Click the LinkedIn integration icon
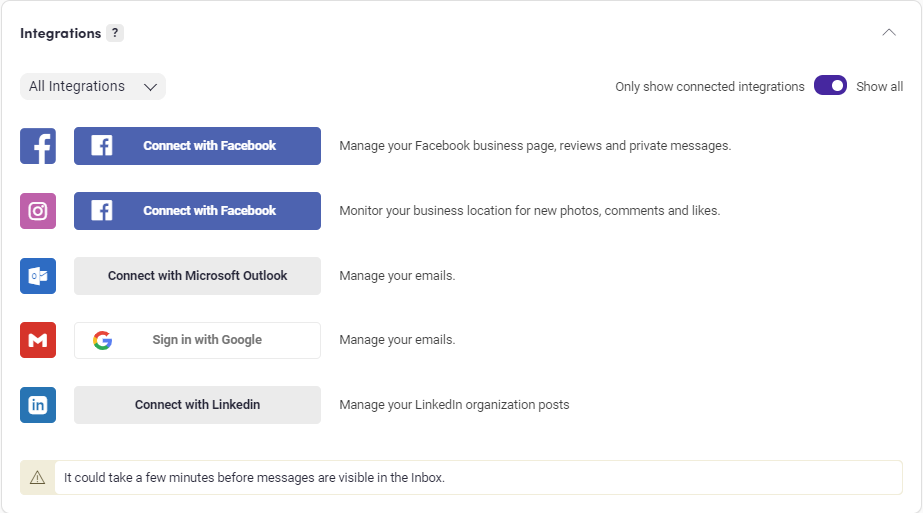This screenshot has width=923, height=513. [38, 405]
